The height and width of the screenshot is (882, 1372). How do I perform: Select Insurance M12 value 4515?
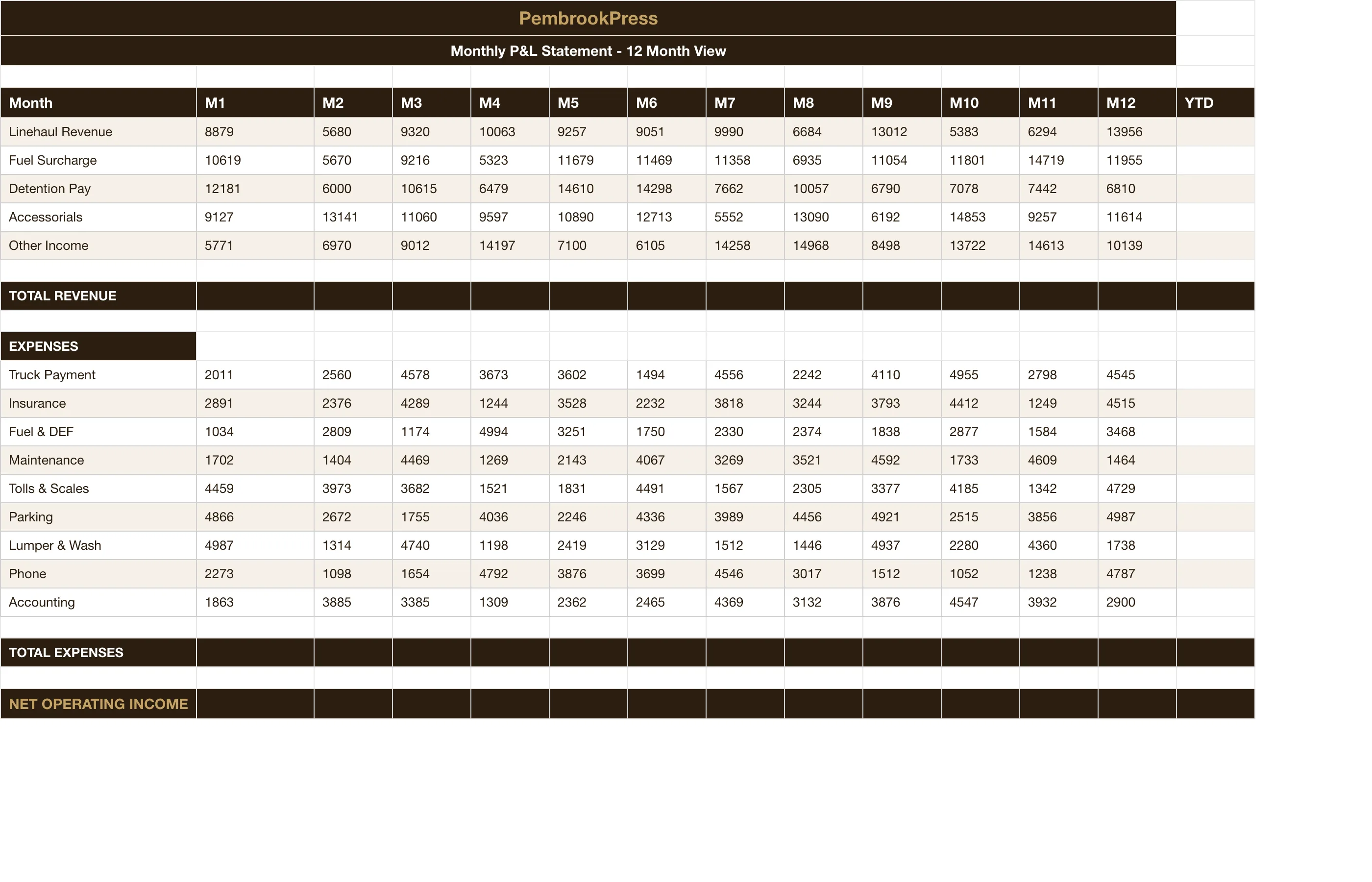tap(1137, 403)
